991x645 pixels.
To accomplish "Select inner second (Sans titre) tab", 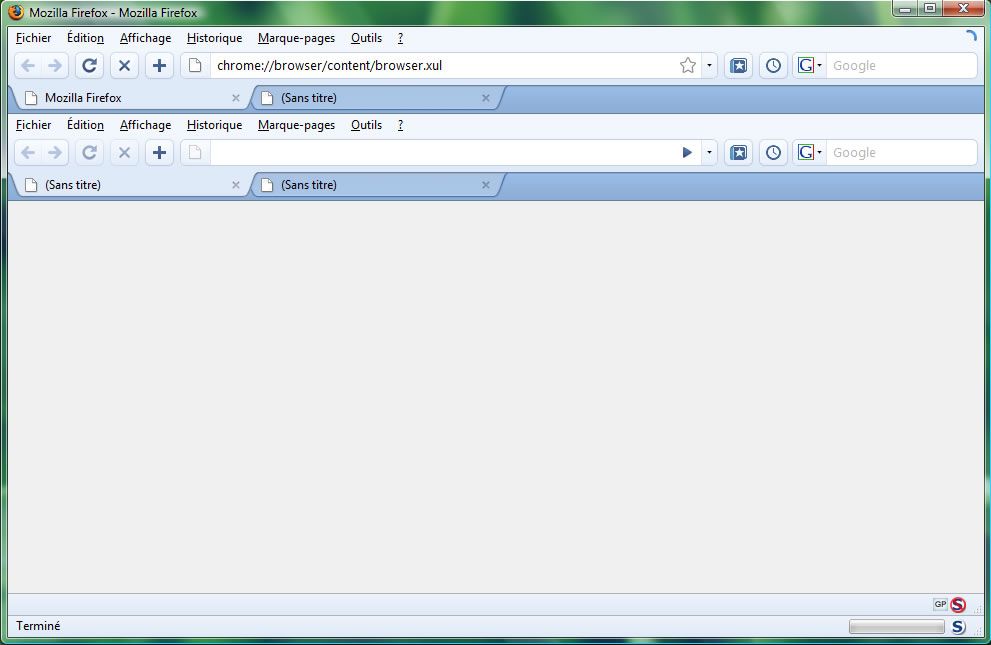I will (376, 185).
